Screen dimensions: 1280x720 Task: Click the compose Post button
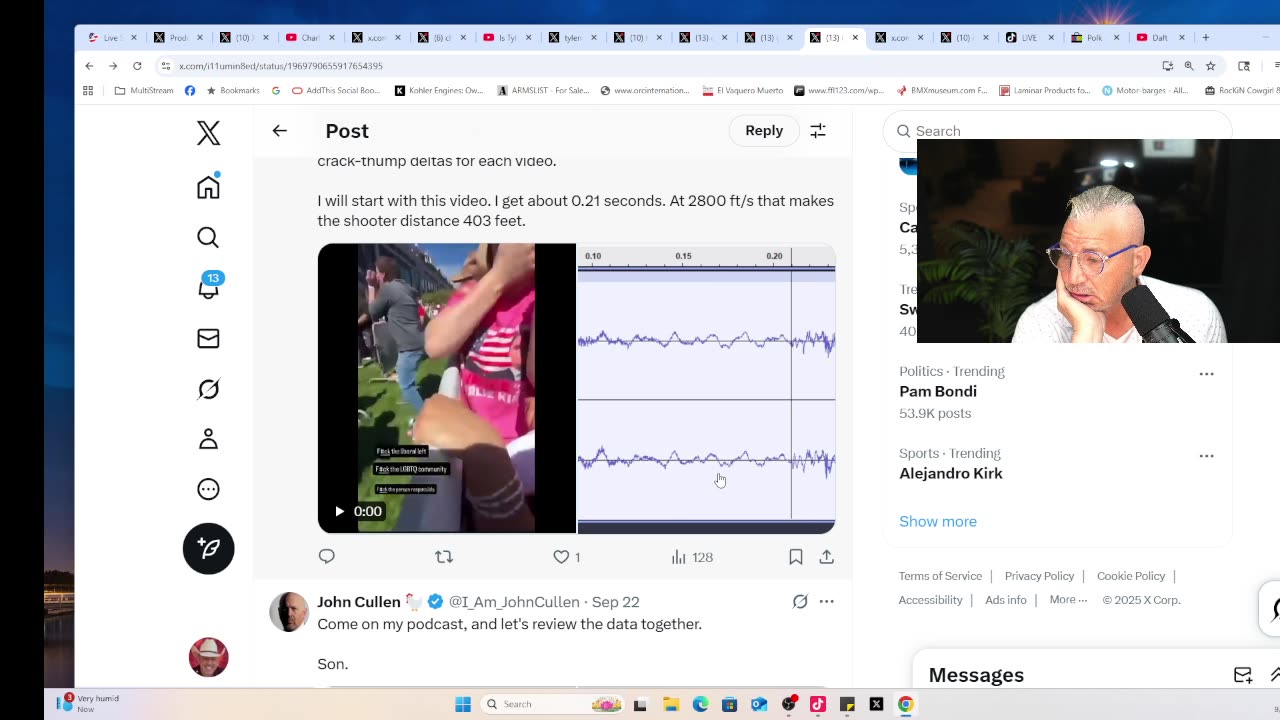pyautogui.click(x=208, y=548)
